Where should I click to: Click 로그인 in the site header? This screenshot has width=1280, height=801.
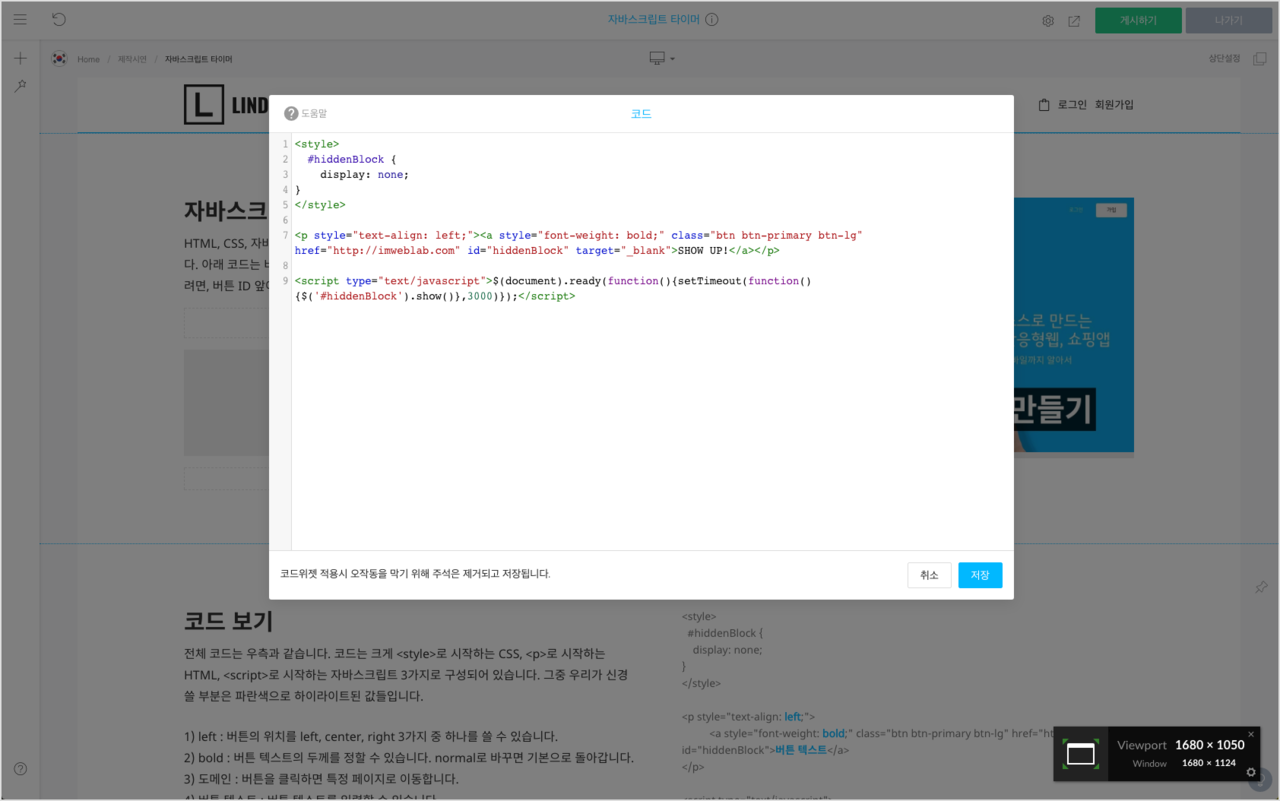coord(1072,104)
